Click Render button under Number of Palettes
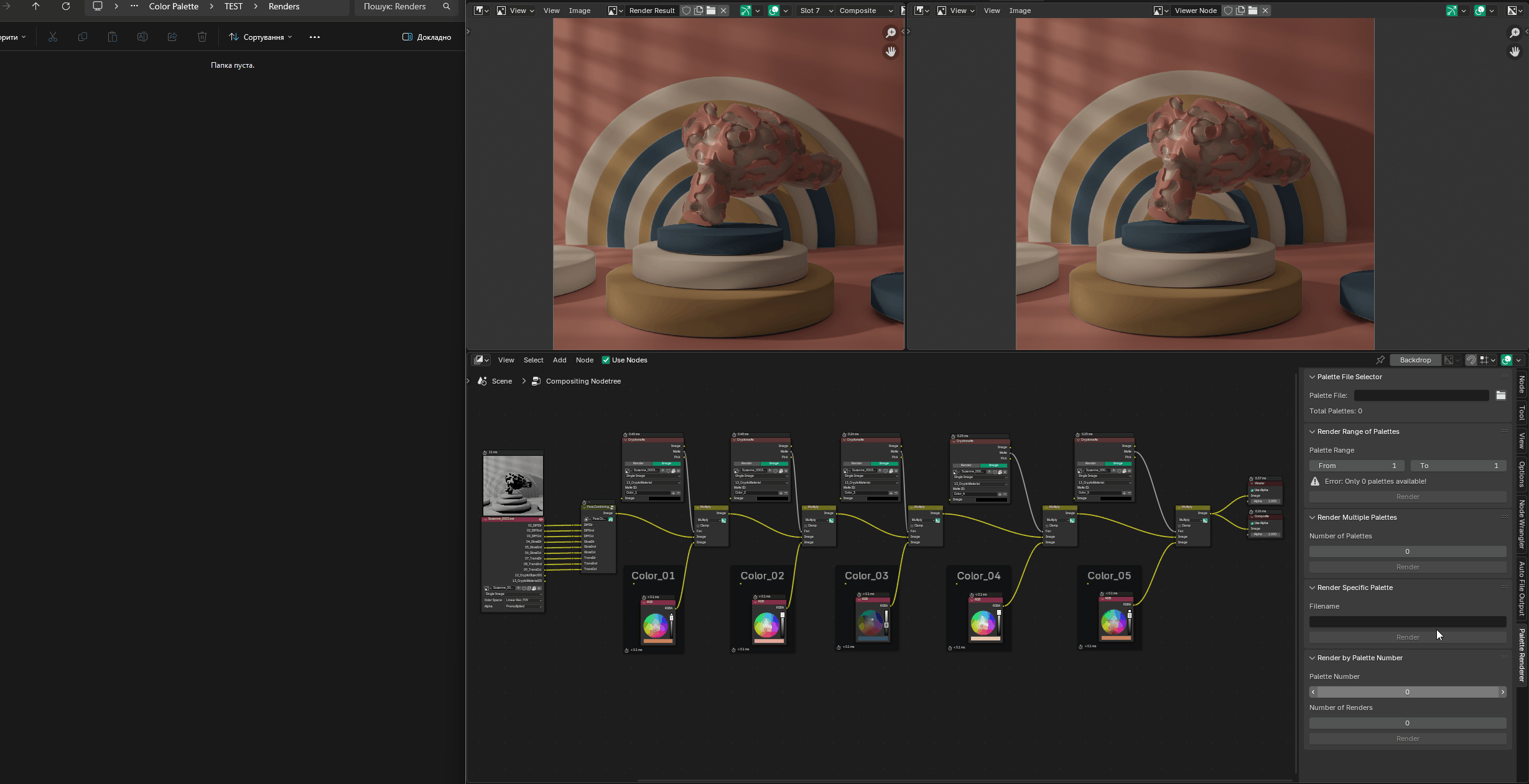The image size is (1529, 784). (x=1408, y=567)
